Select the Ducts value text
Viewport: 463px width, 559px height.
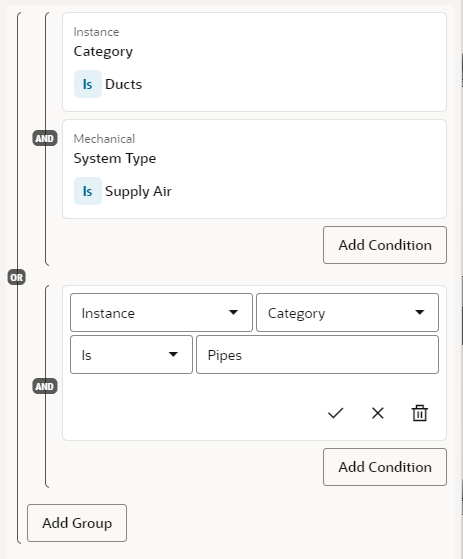click(x=123, y=84)
